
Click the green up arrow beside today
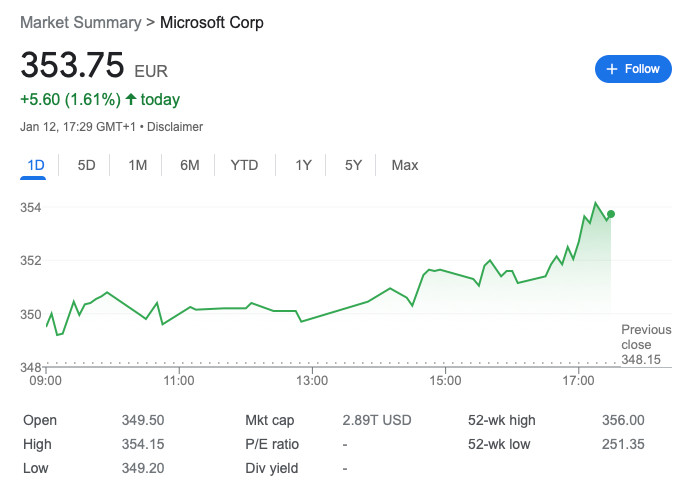tap(131, 99)
